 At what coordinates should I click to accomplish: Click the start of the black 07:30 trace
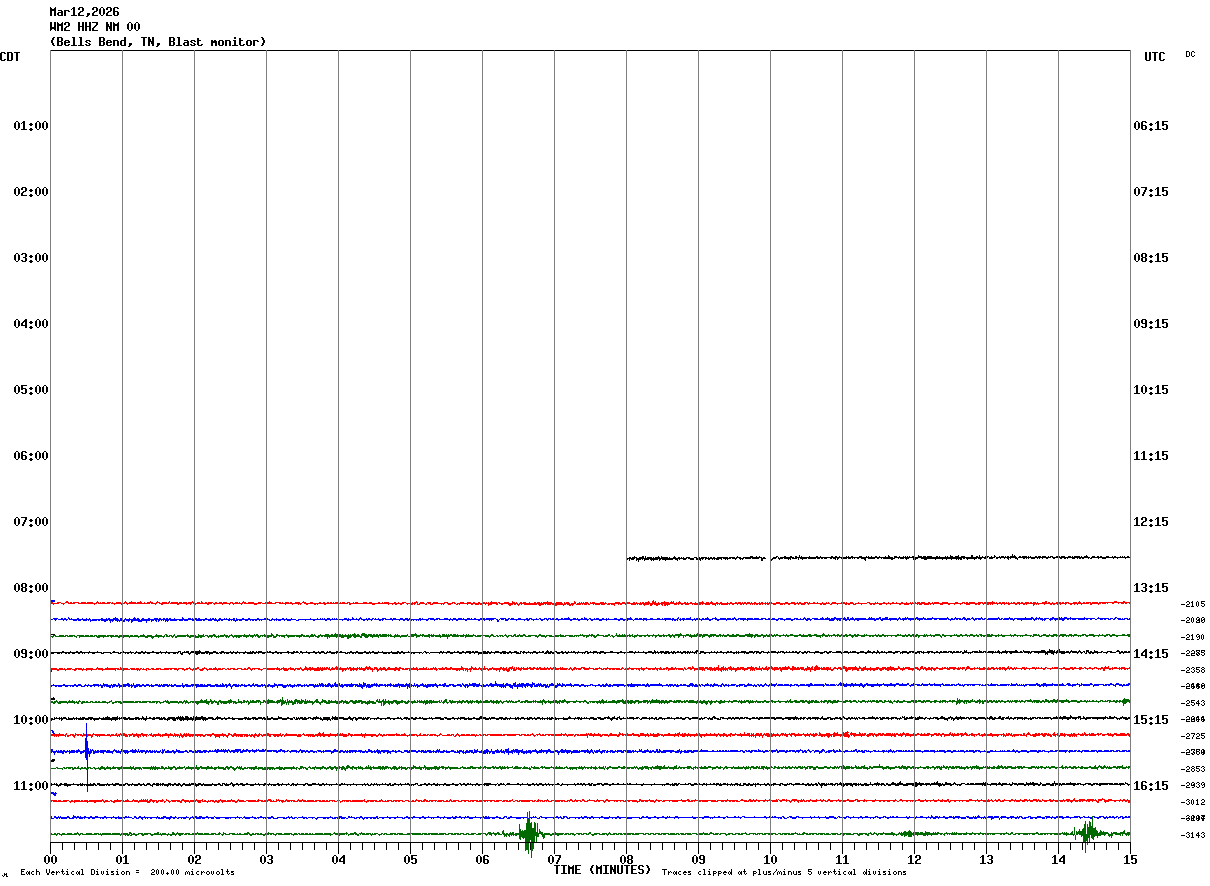coord(630,558)
